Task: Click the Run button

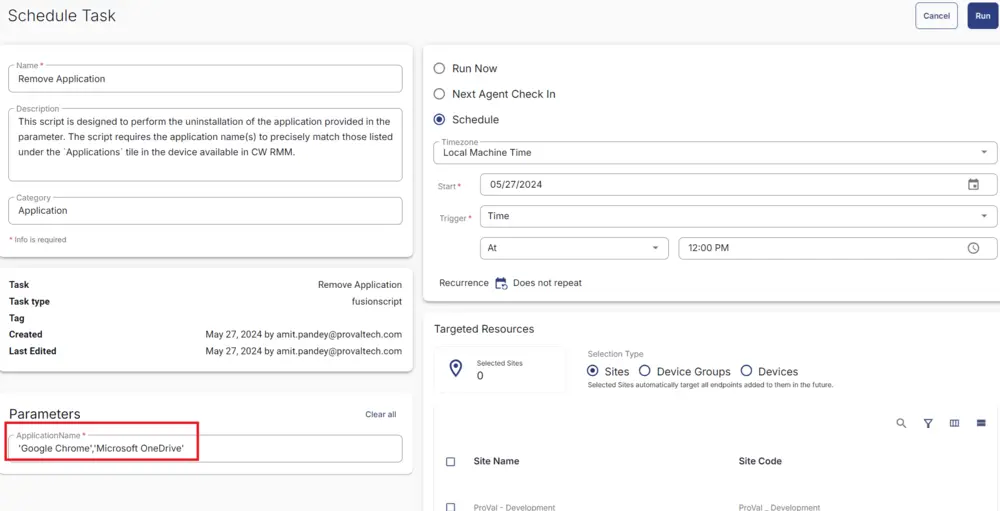Action: pos(983,16)
